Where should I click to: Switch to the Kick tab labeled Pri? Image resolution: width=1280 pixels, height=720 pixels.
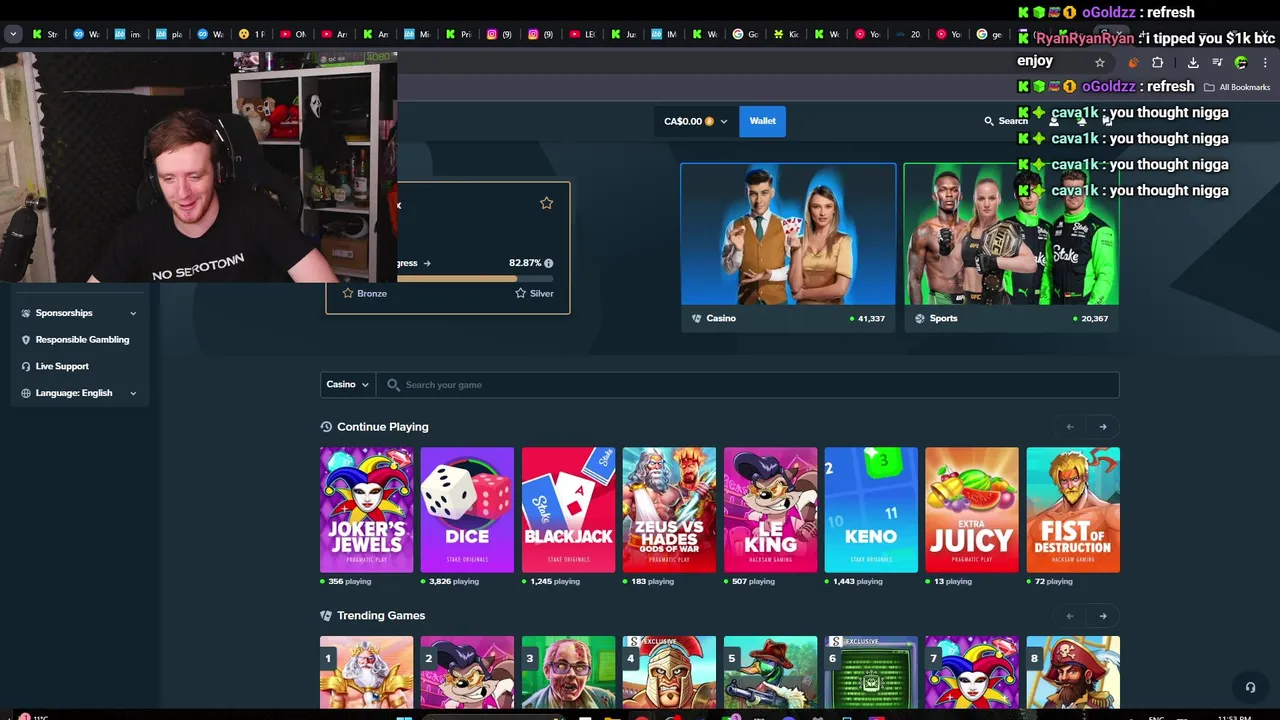click(x=457, y=34)
